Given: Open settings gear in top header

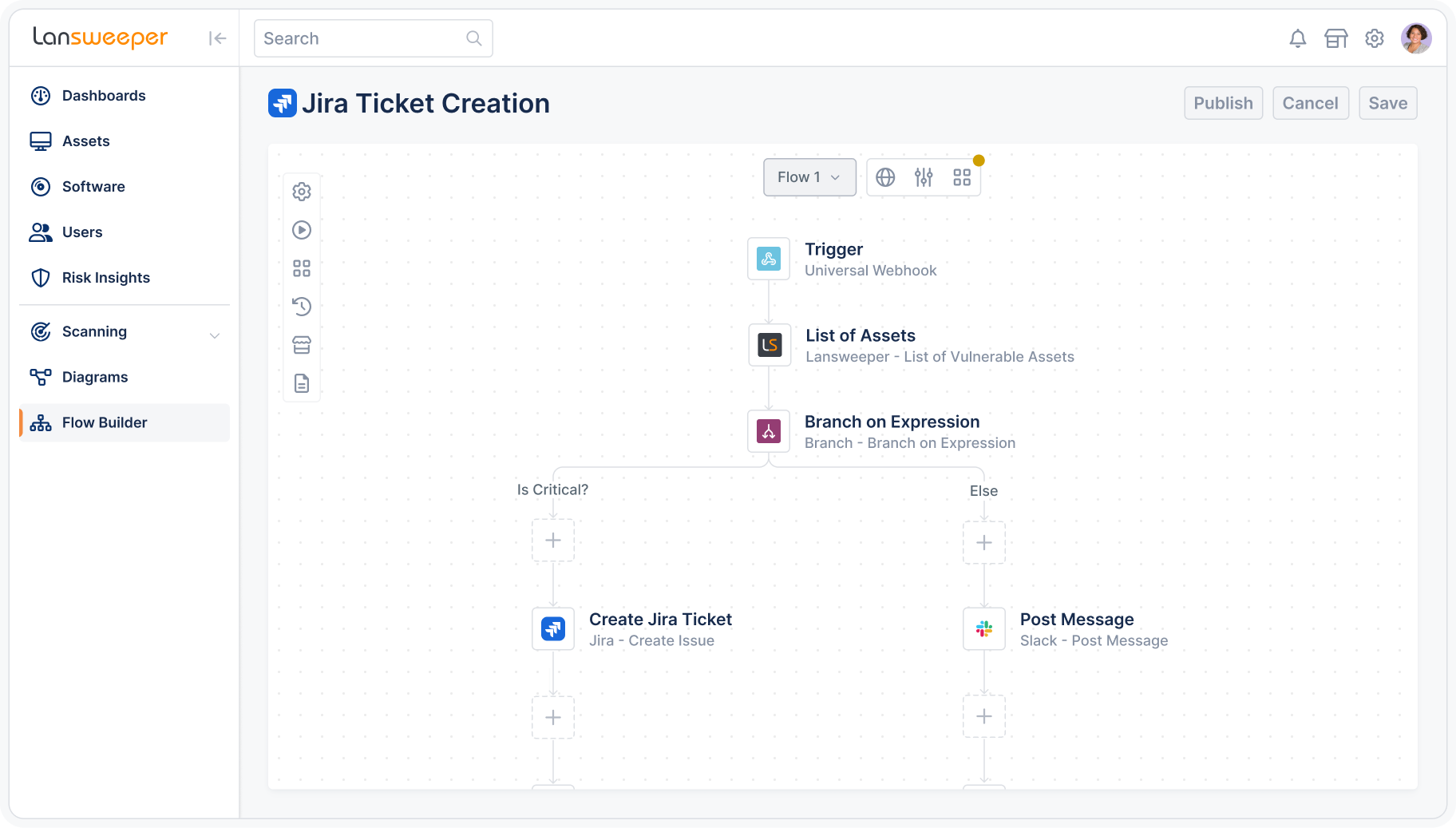Looking at the screenshot, I should click(1375, 38).
